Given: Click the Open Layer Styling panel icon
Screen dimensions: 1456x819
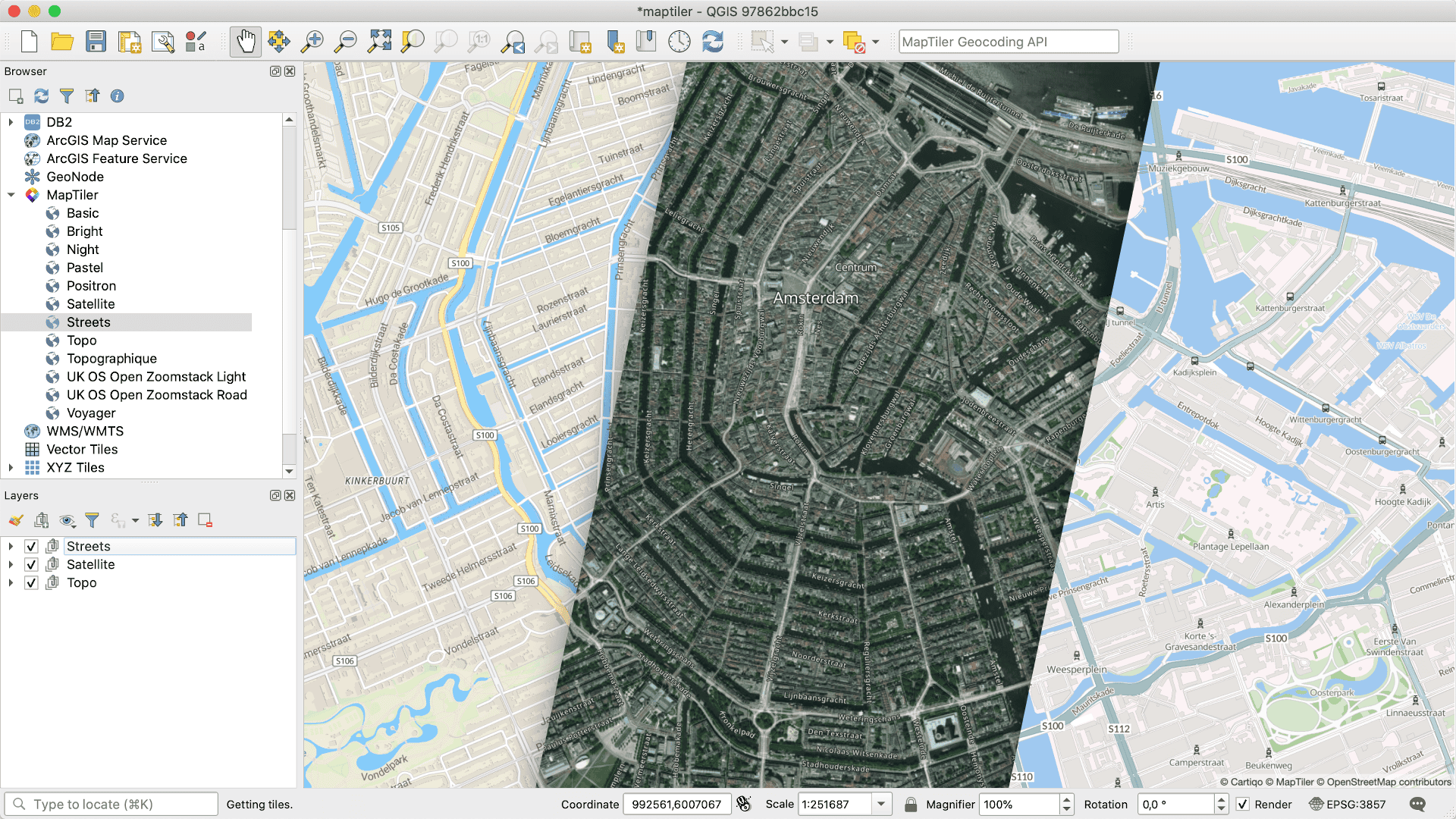Looking at the screenshot, I should [15, 520].
